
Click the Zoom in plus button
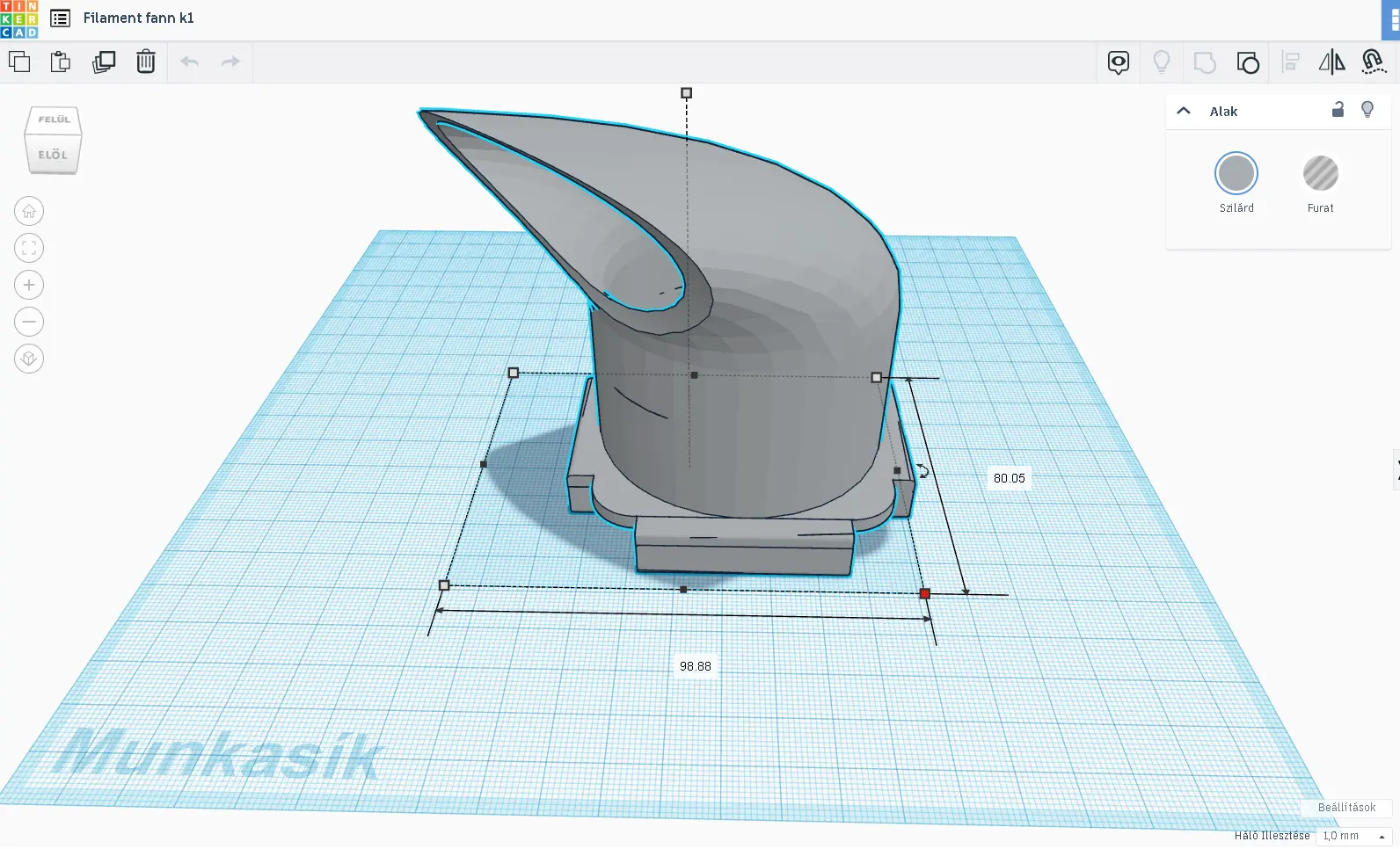click(29, 285)
